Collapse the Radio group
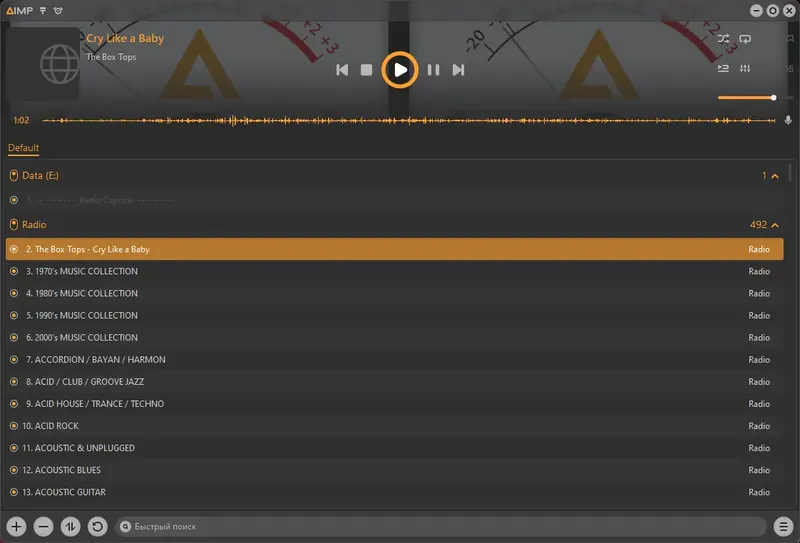800x543 pixels. point(775,225)
